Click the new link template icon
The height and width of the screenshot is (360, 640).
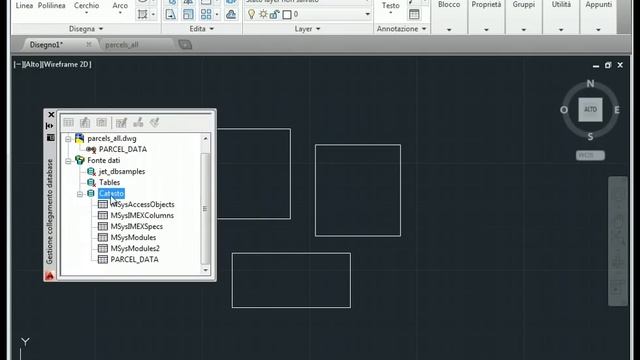tap(121, 122)
